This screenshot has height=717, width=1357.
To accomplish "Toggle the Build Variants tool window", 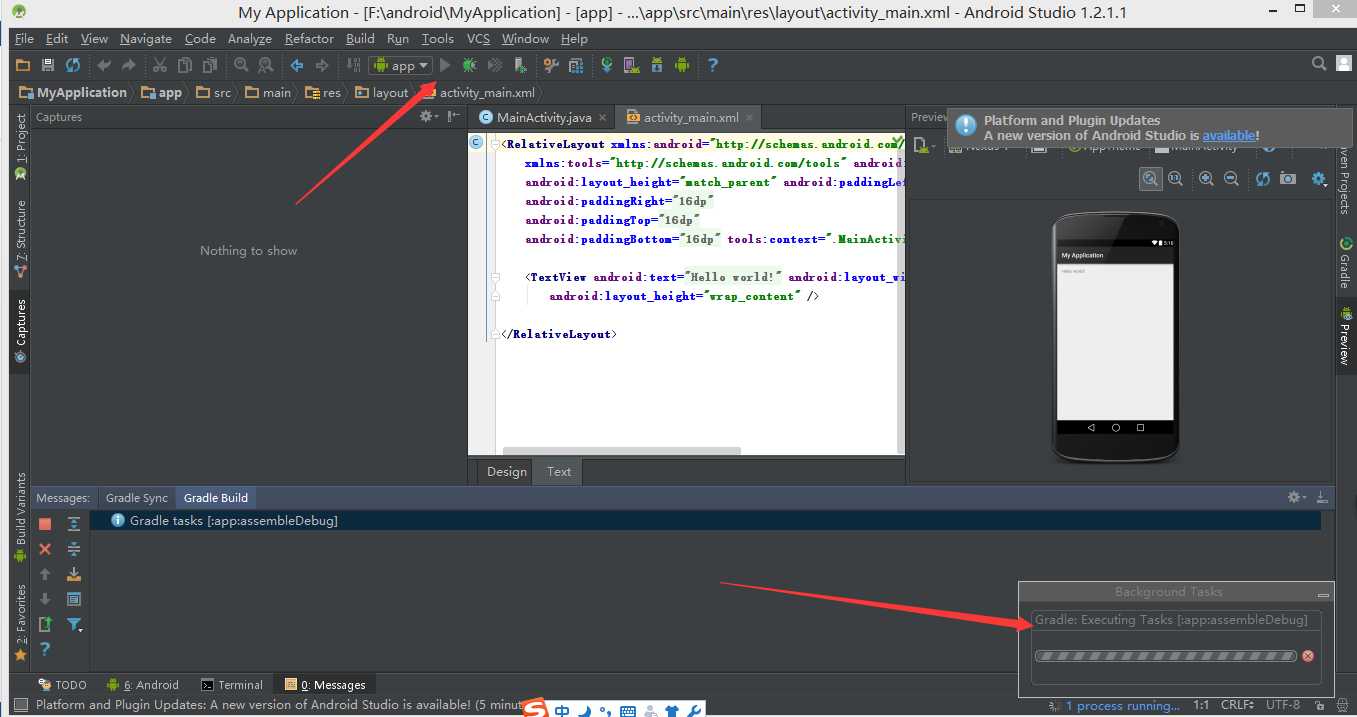I will pyautogui.click(x=20, y=518).
